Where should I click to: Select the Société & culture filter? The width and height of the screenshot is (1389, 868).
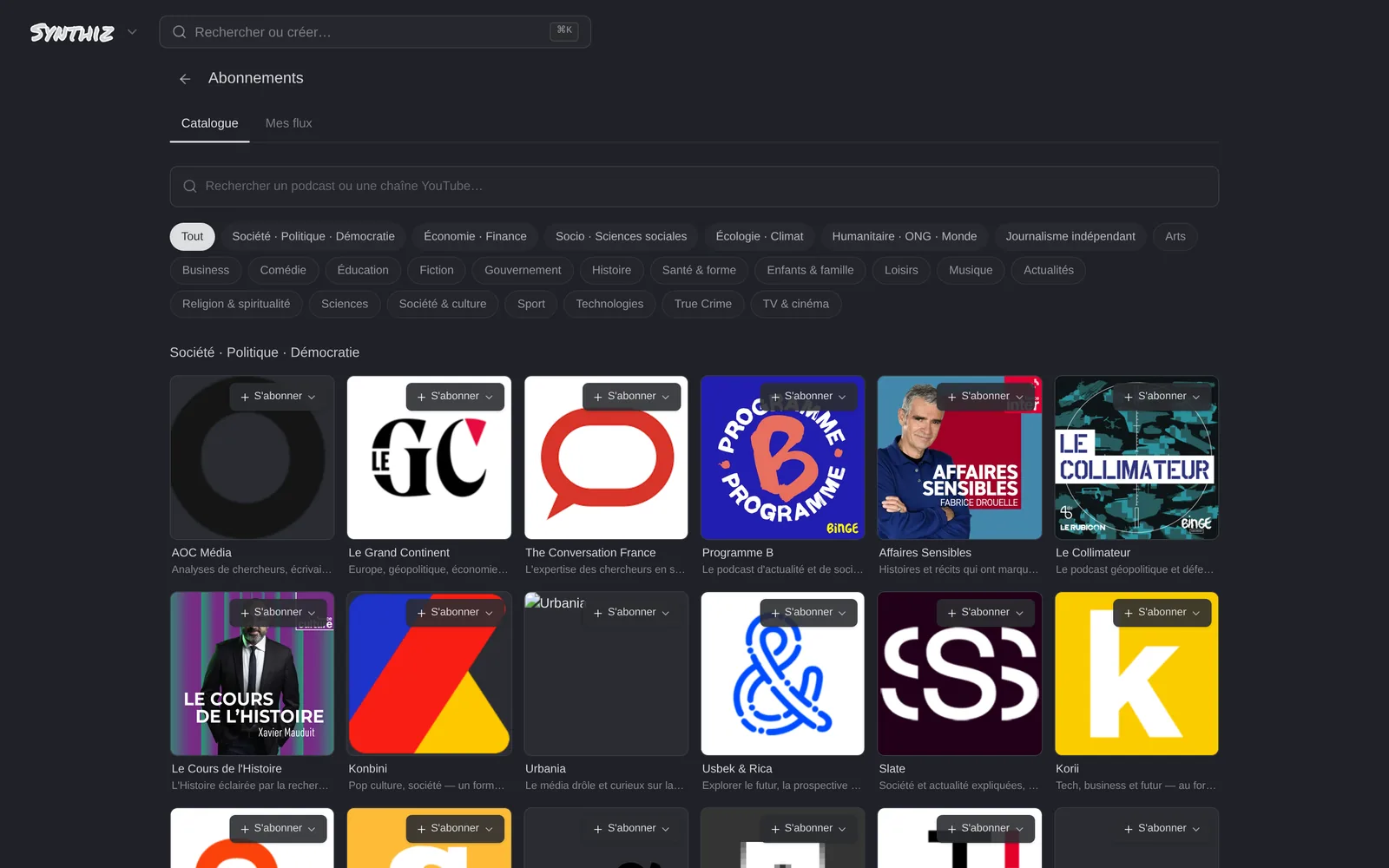(443, 304)
